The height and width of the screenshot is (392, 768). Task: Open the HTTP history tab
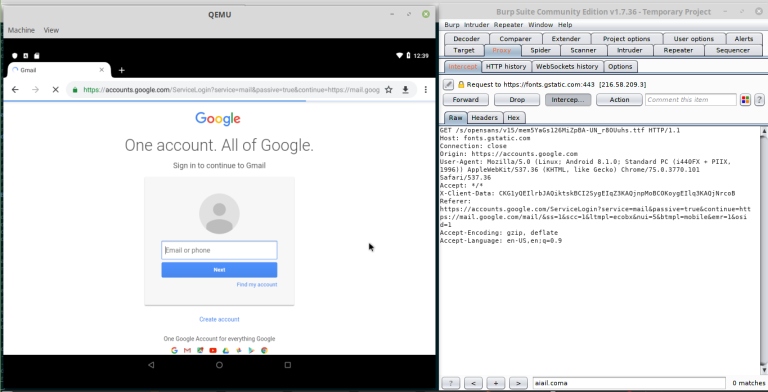tap(506, 67)
